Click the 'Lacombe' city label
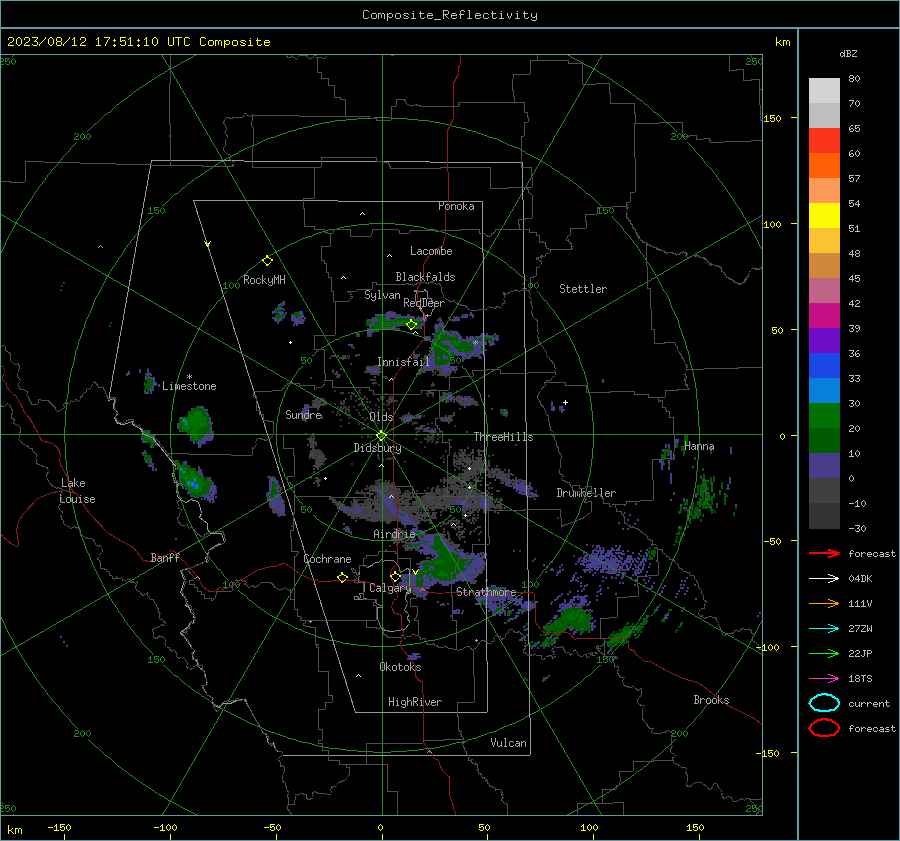This screenshot has width=900, height=841. click(x=431, y=251)
